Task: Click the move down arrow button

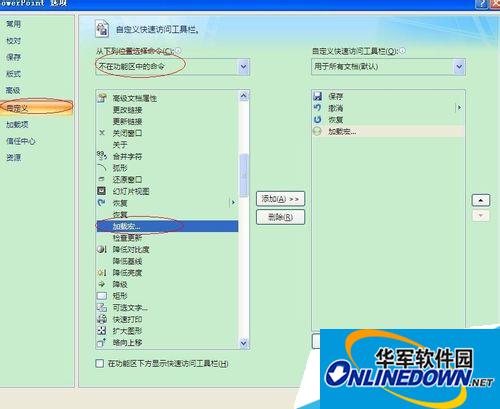Action: coord(481,216)
